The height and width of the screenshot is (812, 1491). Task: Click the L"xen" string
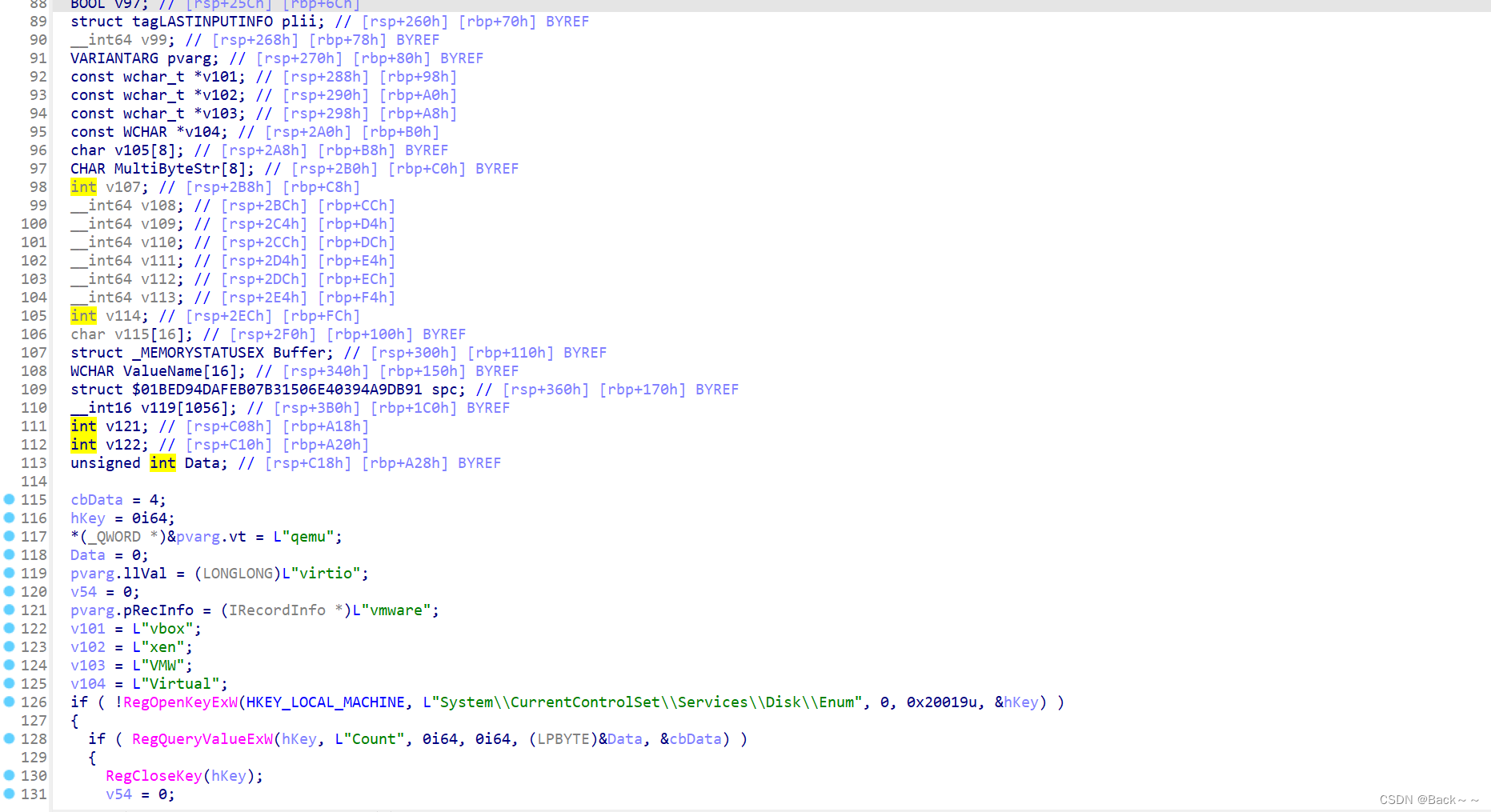click(x=158, y=647)
